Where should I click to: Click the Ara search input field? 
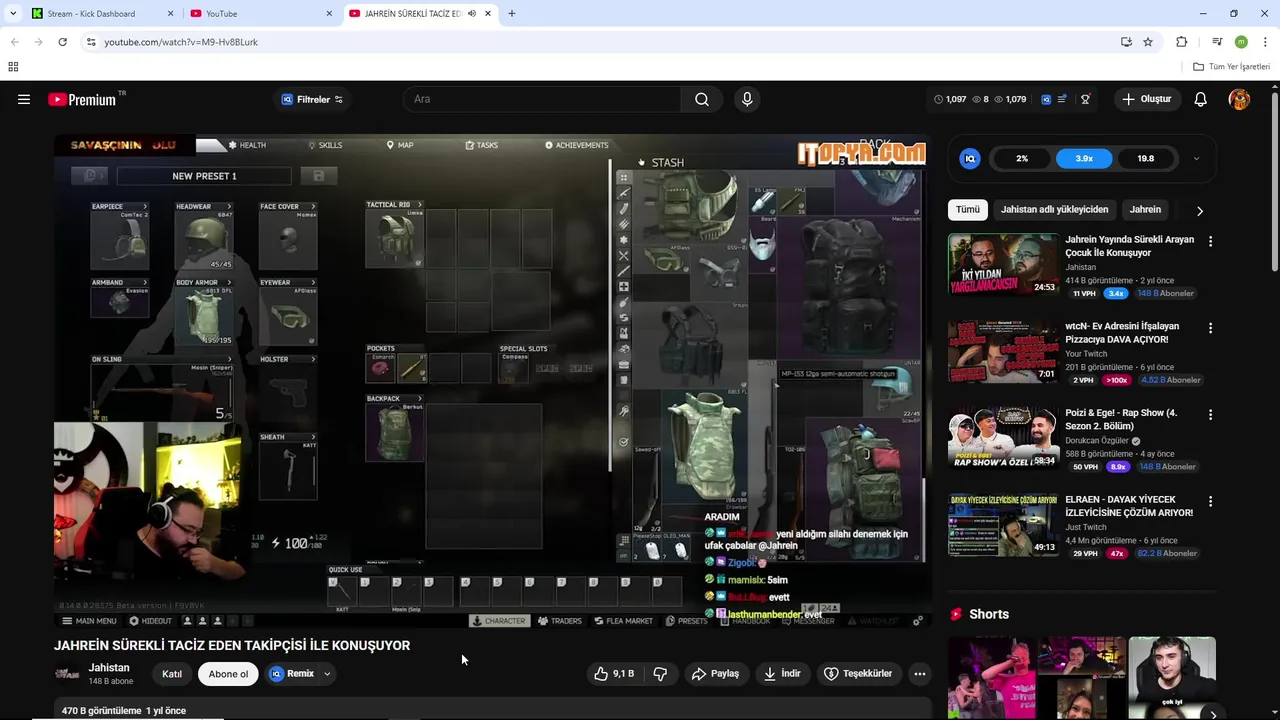point(542,99)
